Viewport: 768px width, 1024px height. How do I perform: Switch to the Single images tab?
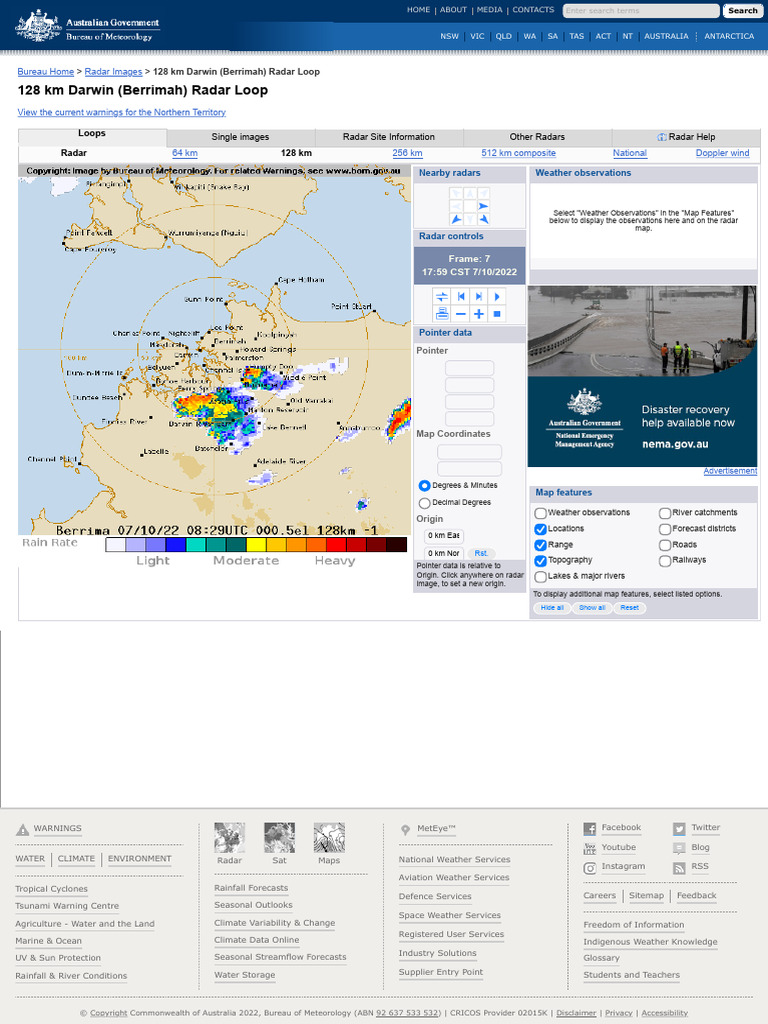coord(240,137)
